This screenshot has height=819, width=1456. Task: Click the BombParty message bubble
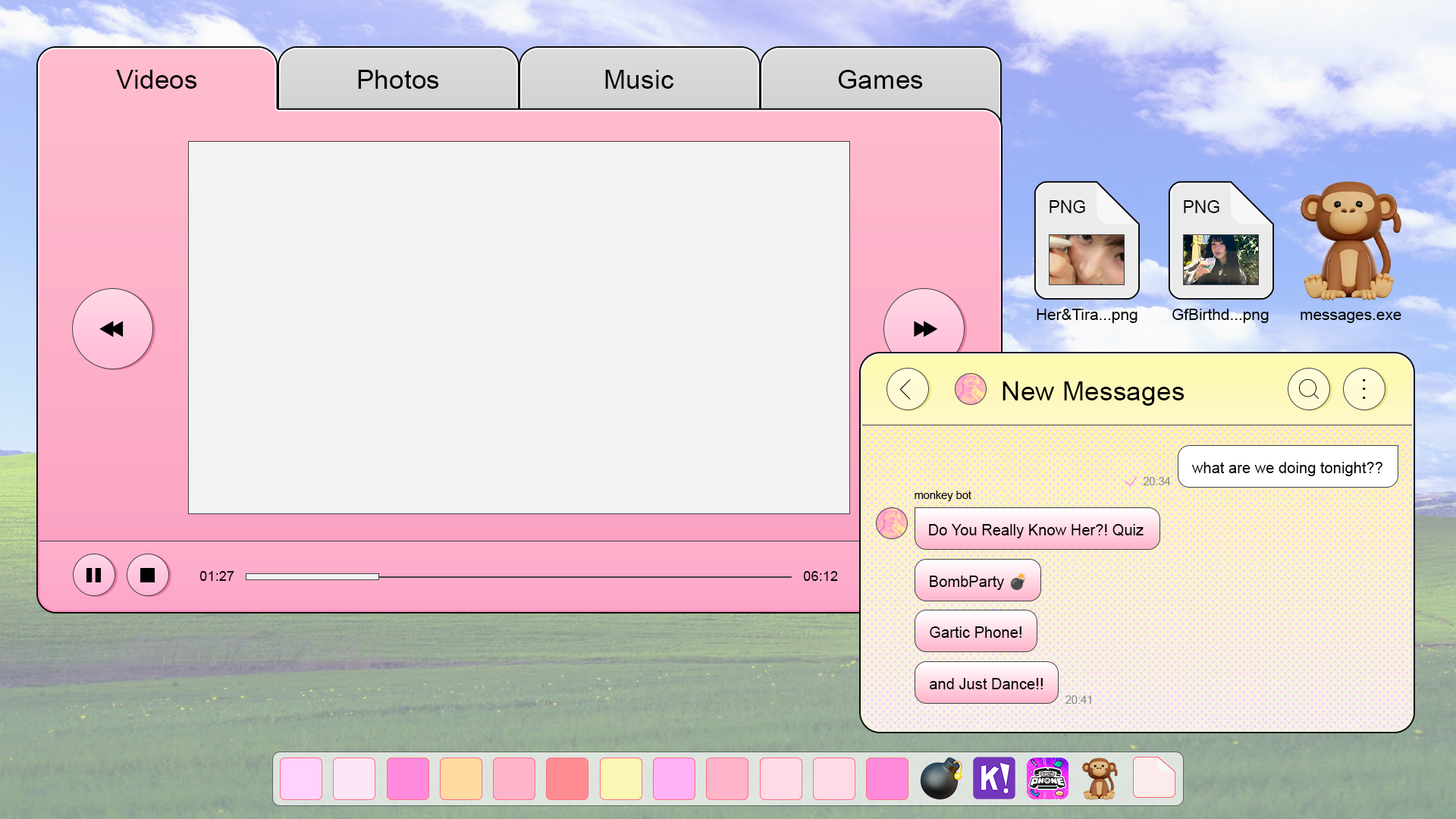point(977,581)
